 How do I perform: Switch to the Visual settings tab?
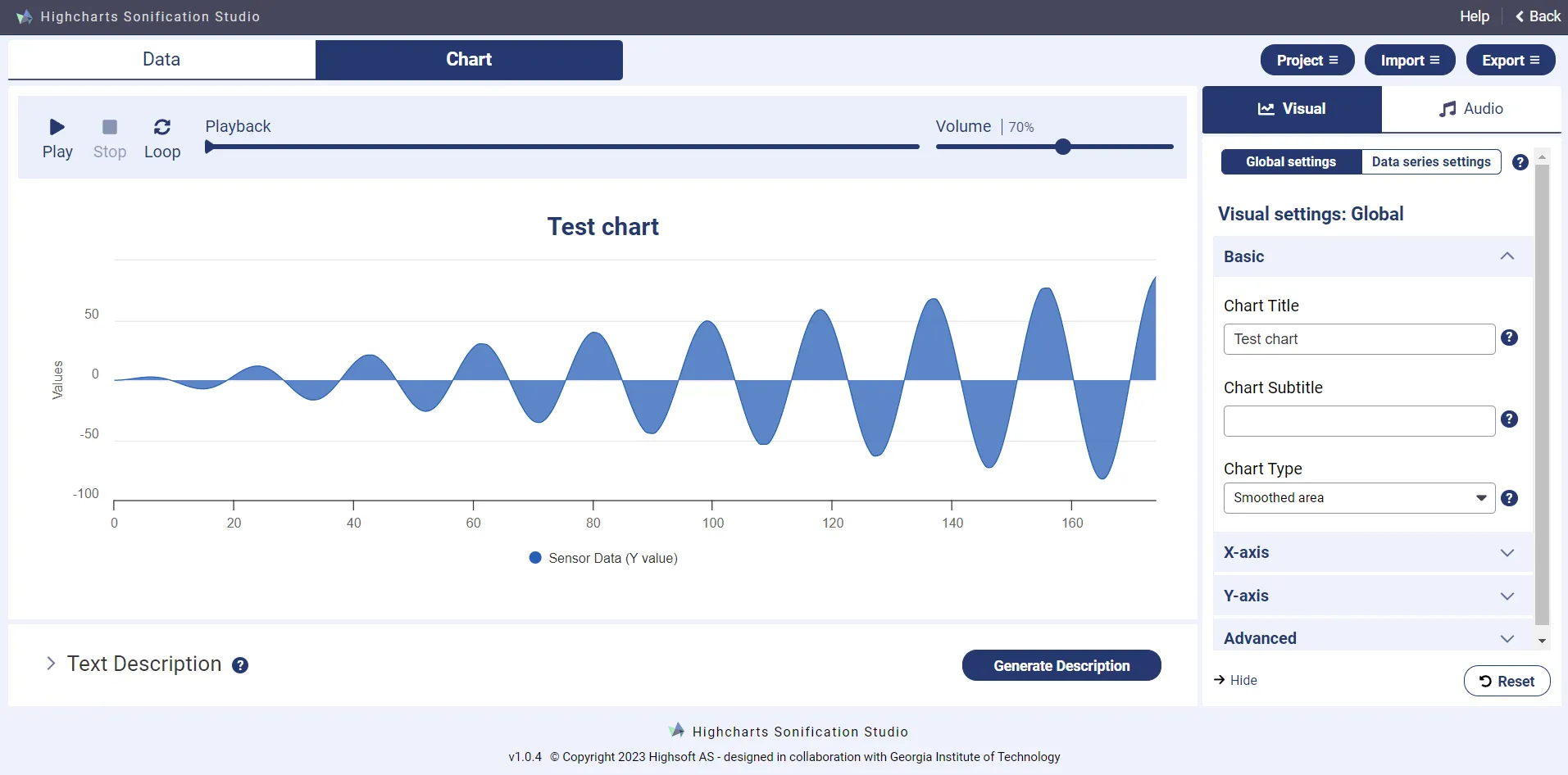click(1292, 109)
